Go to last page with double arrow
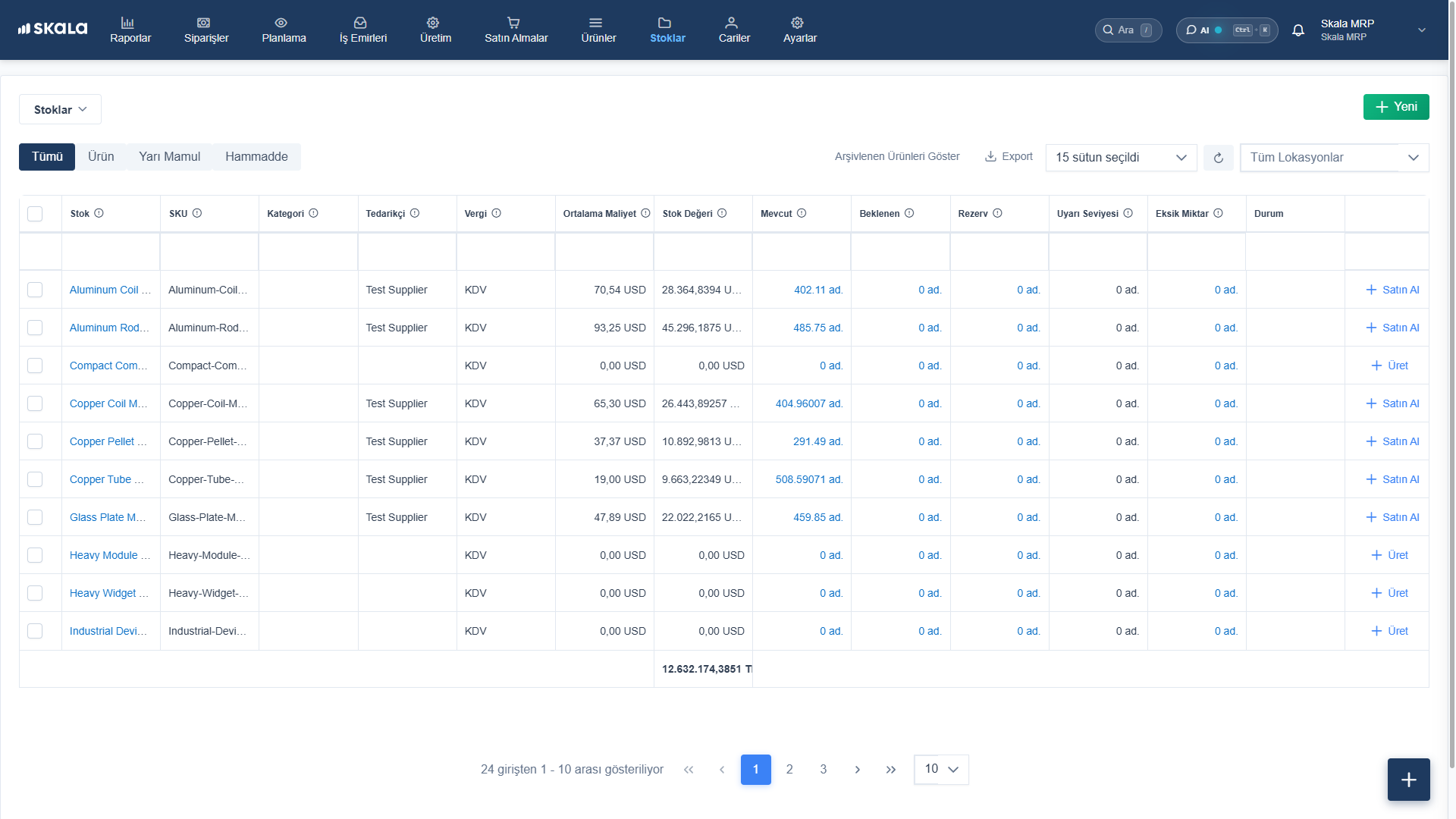Screen dimensions: 1456x819 pyautogui.click(x=891, y=770)
